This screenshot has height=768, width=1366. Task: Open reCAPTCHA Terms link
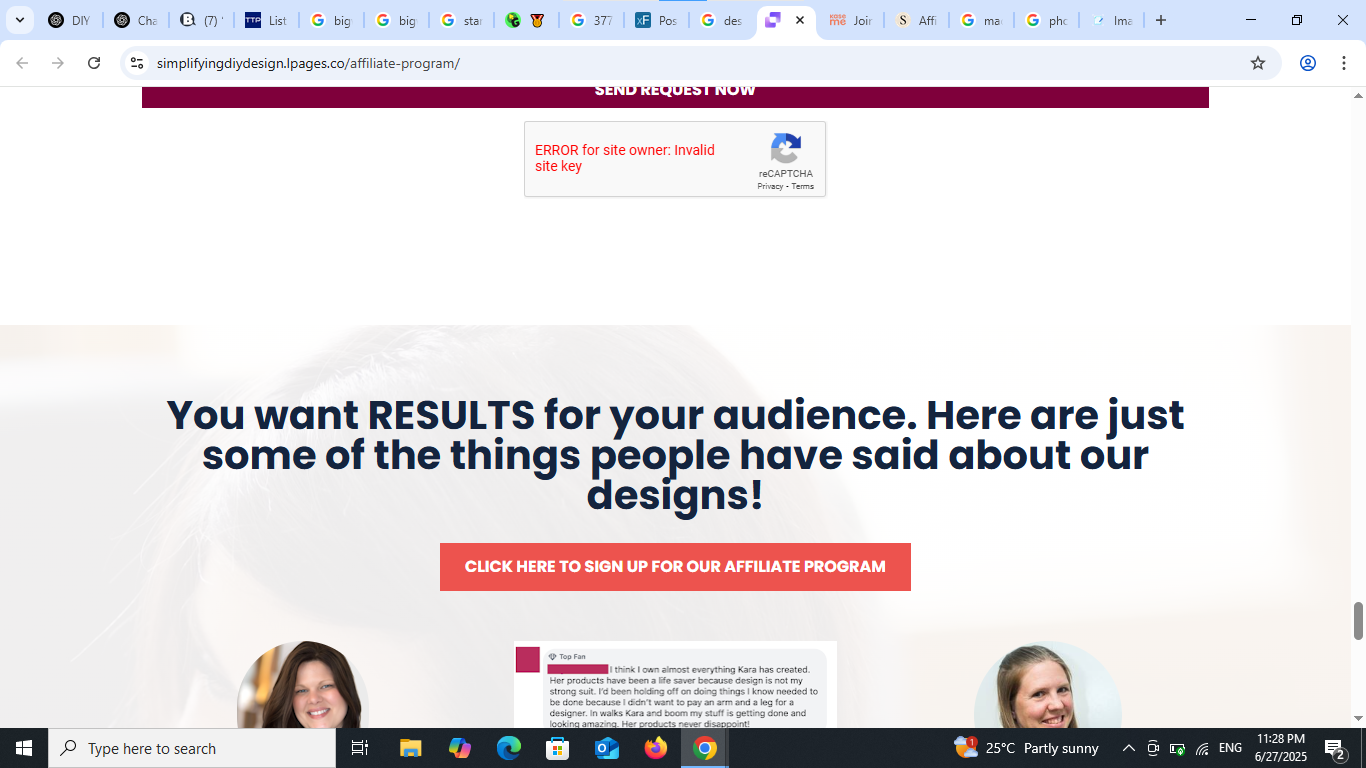pos(803,186)
